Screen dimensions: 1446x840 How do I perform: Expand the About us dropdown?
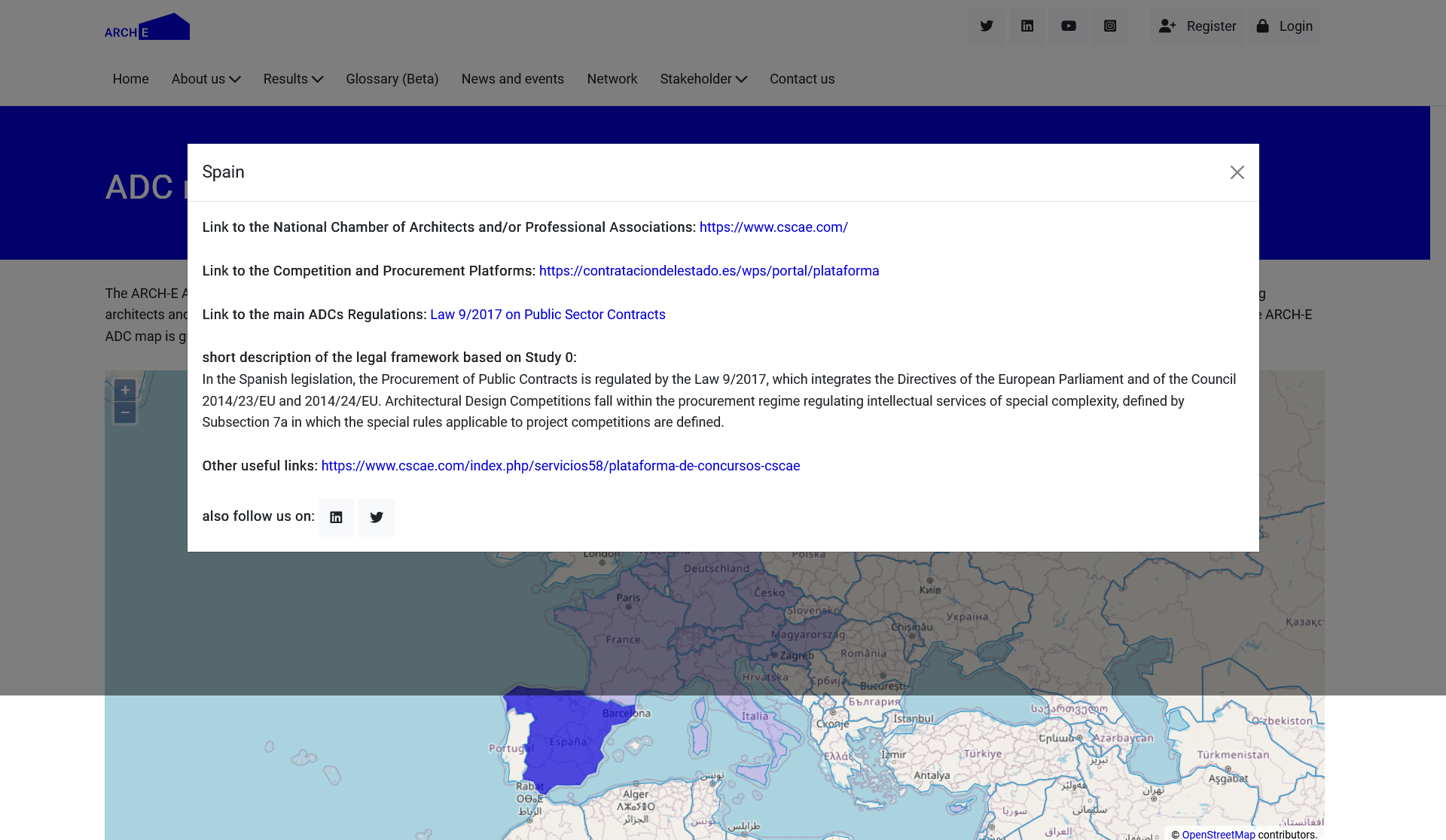click(x=206, y=79)
